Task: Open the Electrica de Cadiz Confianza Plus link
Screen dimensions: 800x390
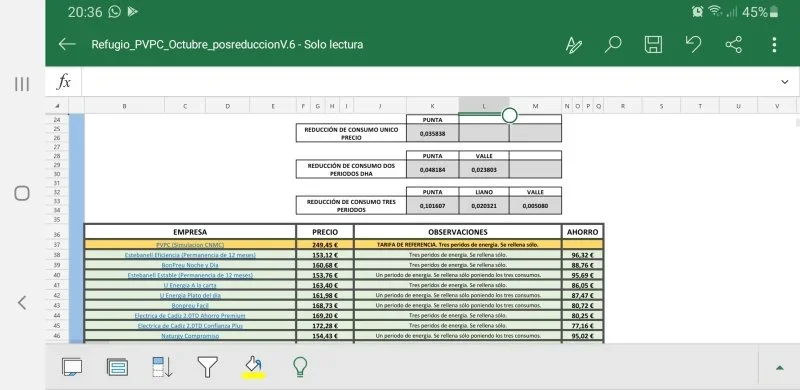Action: coord(190,326)
